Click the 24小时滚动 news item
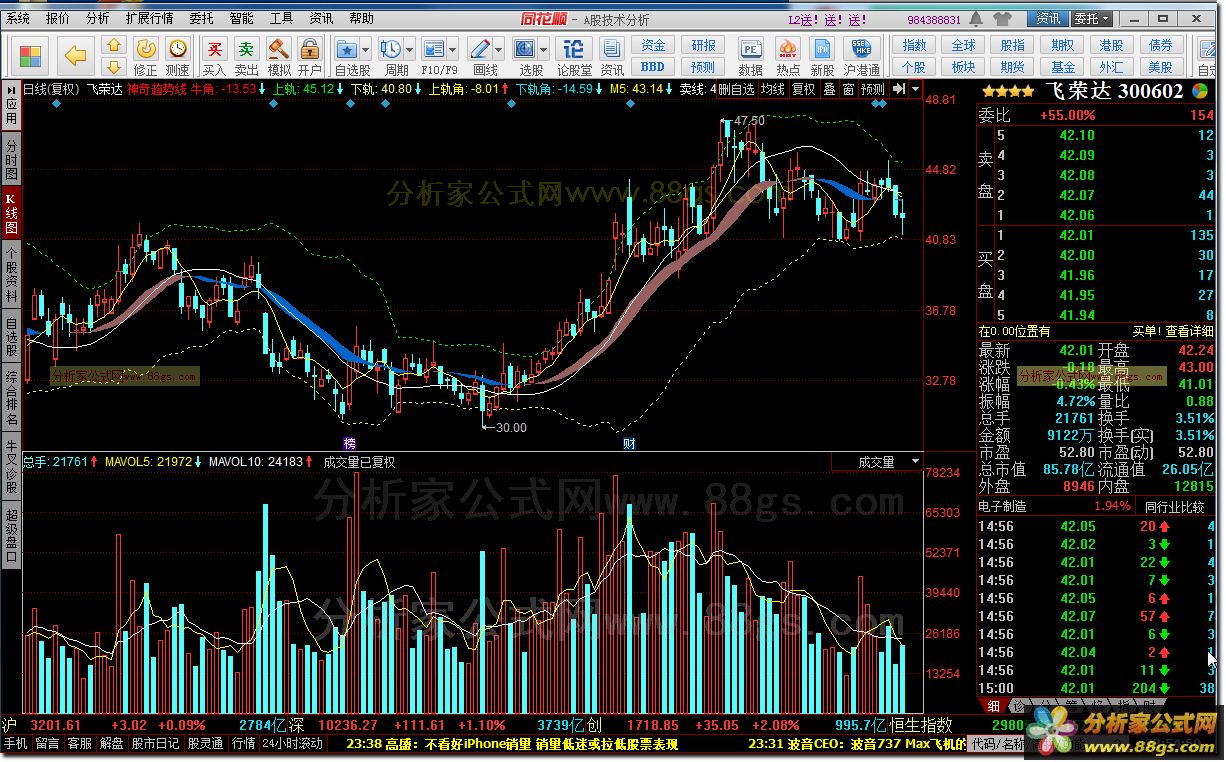Image resolution: width=1226 pixels, height=762 pixels. (x=293, y=744)
